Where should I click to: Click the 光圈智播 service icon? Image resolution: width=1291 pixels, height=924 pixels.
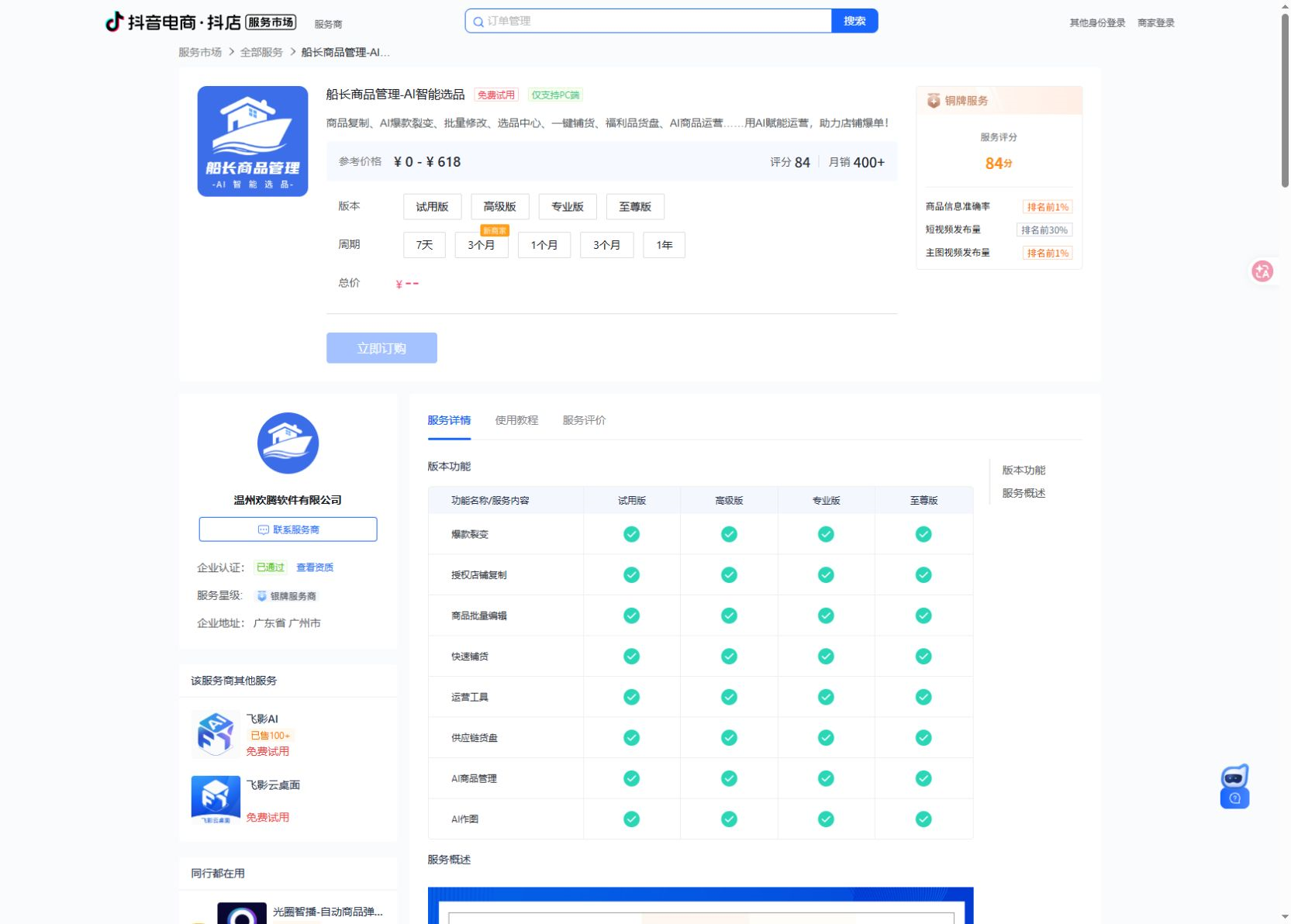coord(242,913)
